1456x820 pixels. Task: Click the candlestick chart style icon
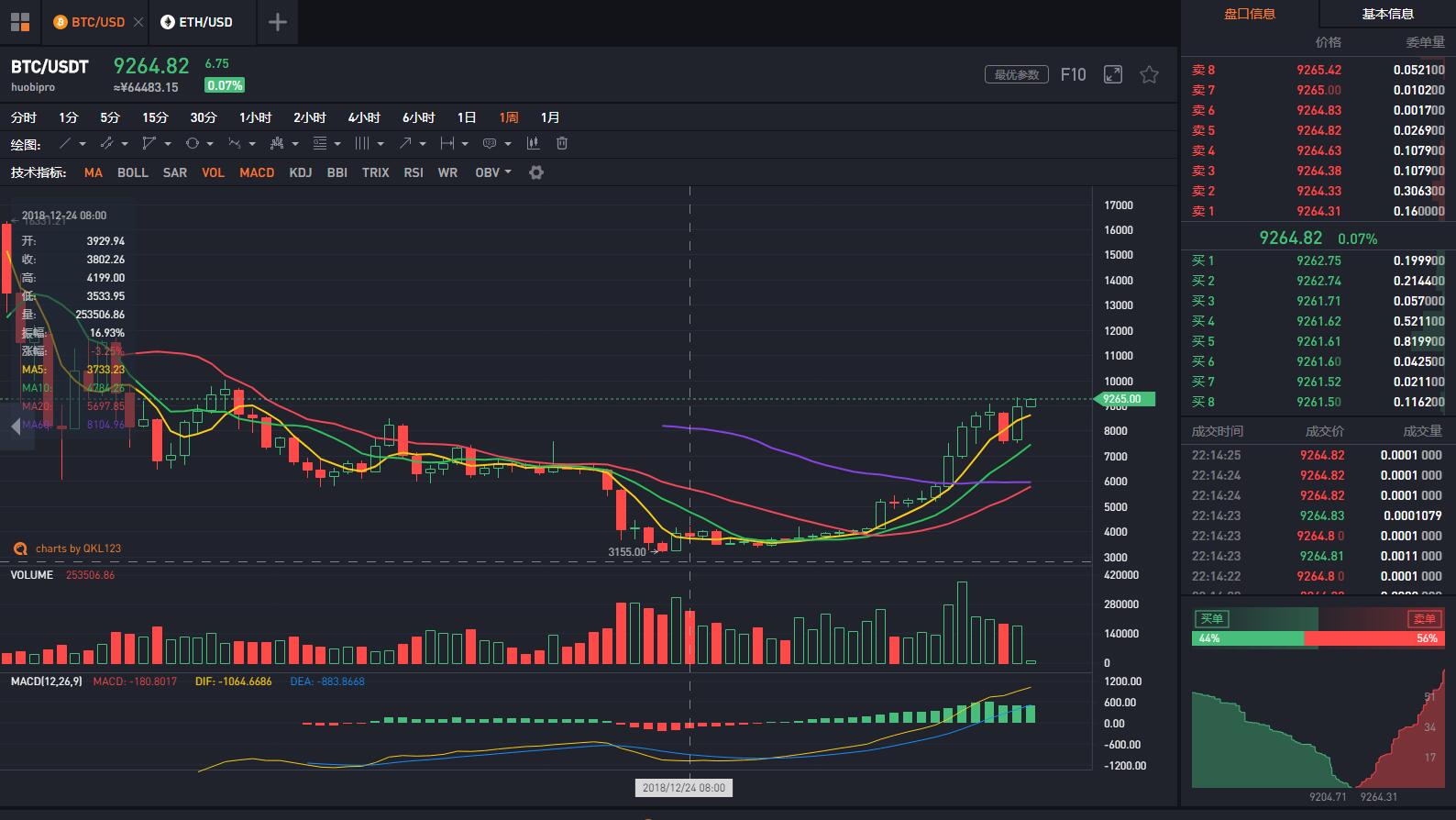pos(533,143)
